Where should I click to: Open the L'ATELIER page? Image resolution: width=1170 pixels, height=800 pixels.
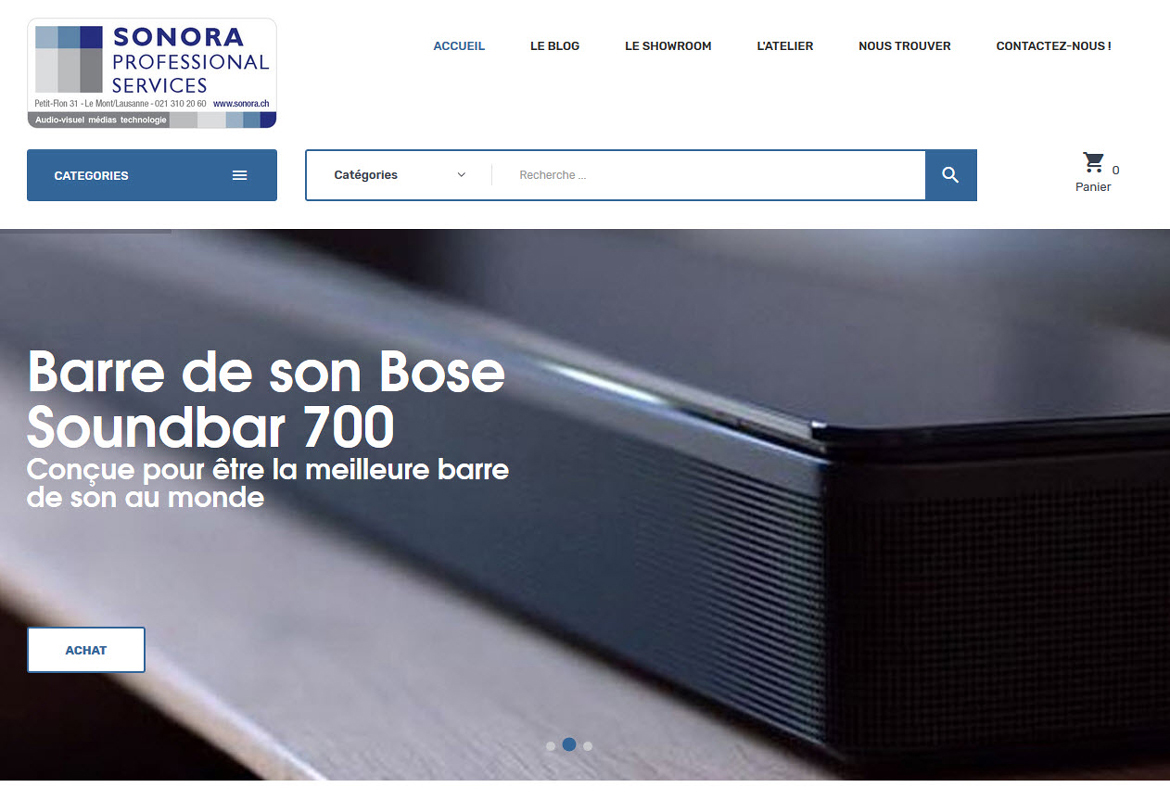tap(785, 46)
